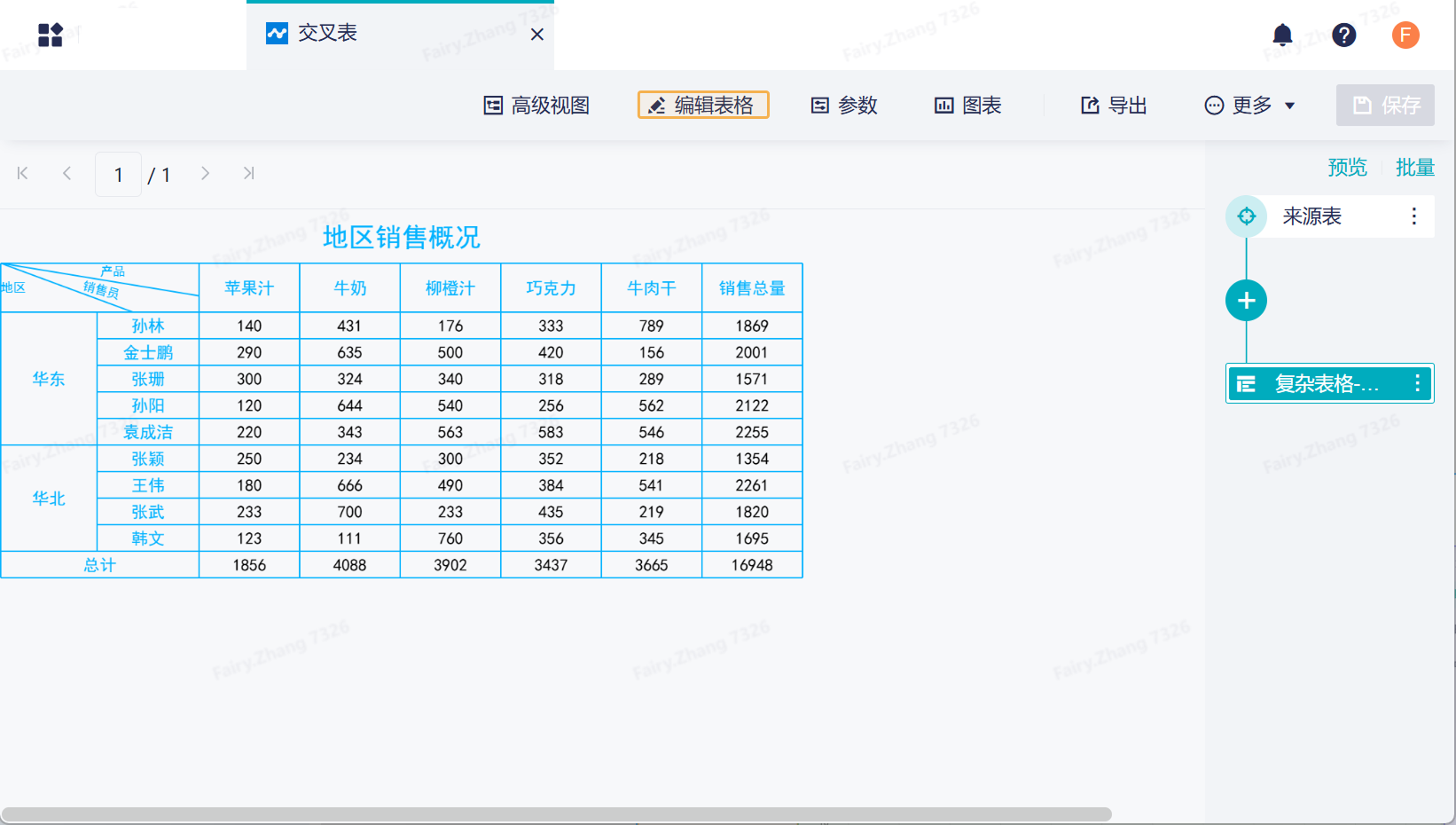Screen dimensions: 1456x825
Task: Click the 牛奶 total 4088
Action: click(350, 565)
